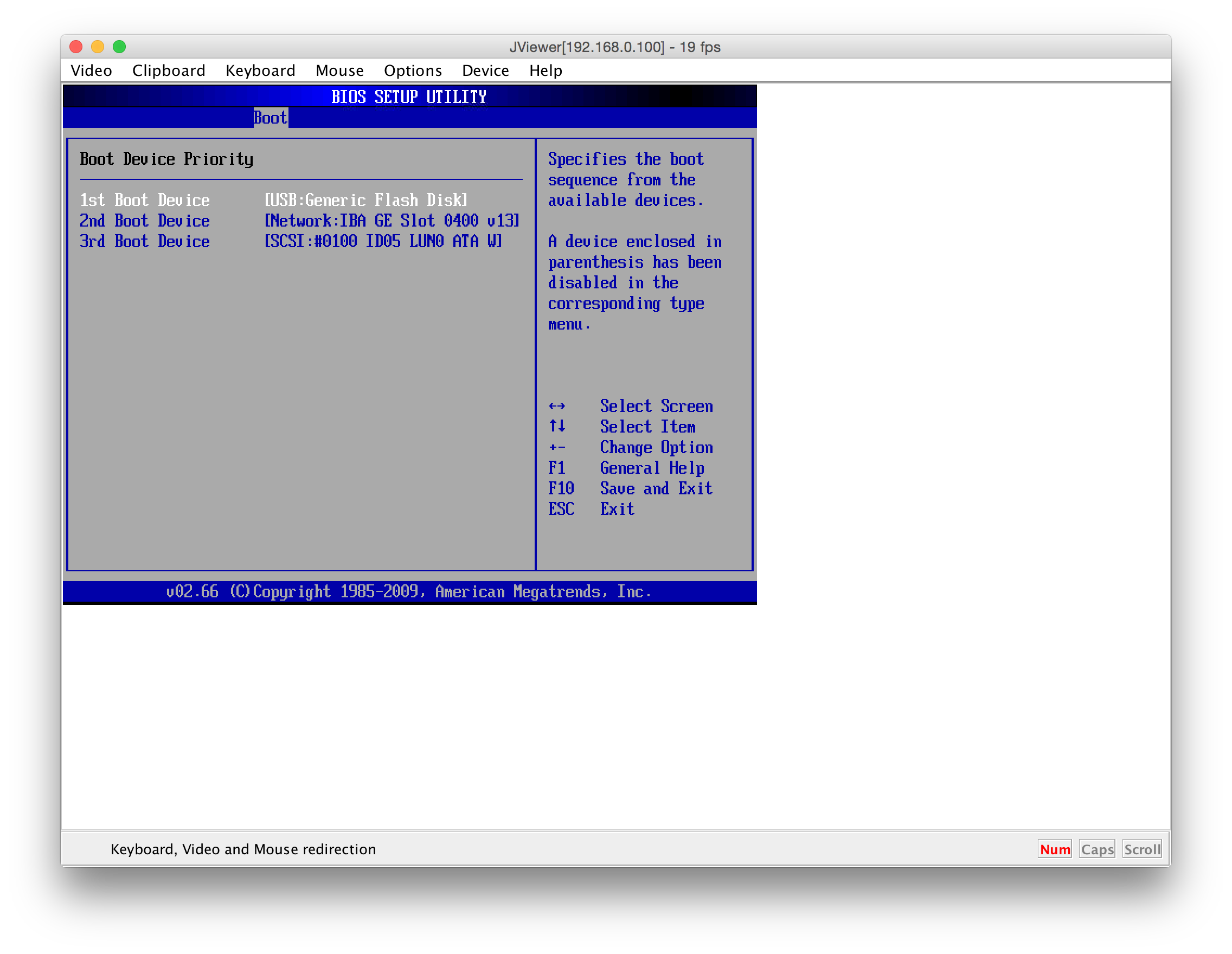Maximize the JViewer window

coord(119,47)
